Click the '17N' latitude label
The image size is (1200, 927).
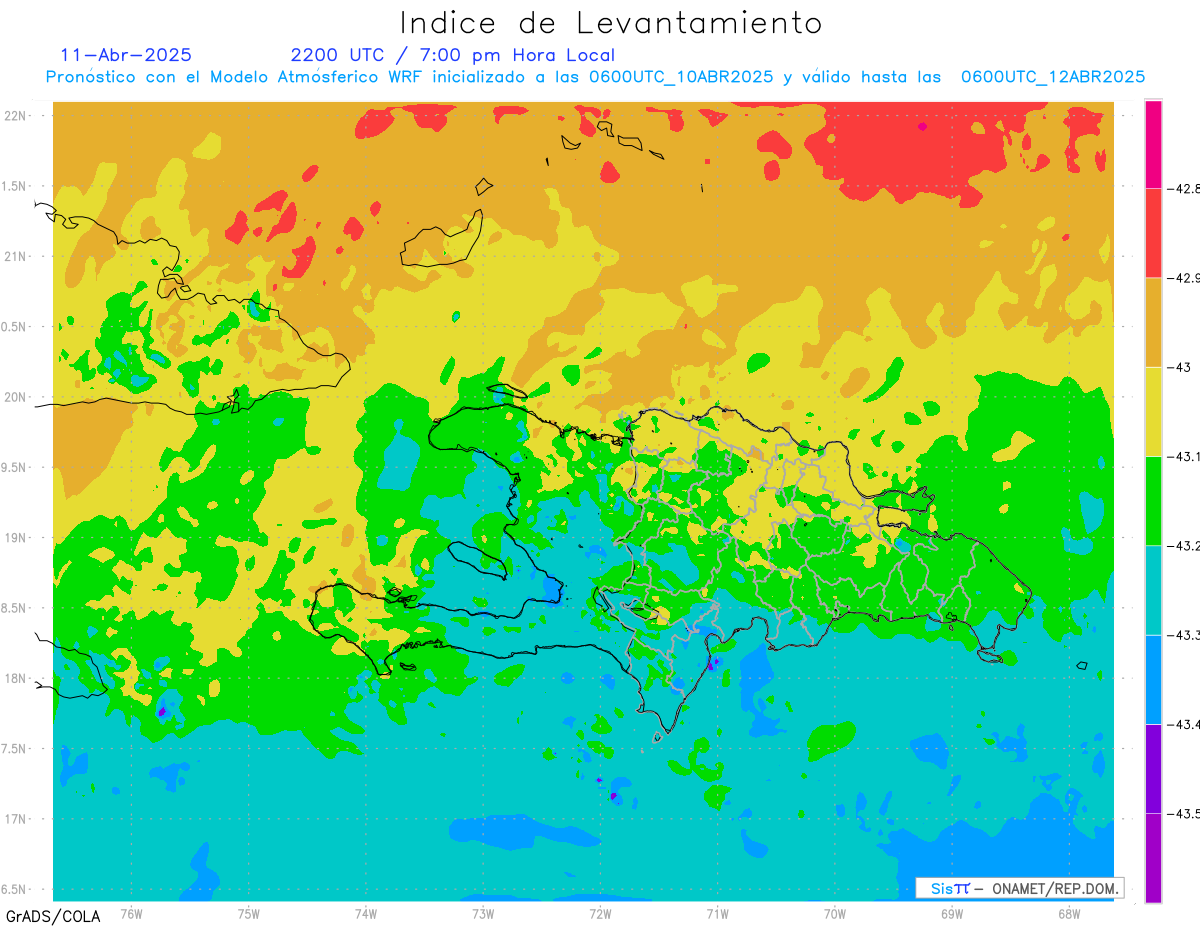(16, 819)
